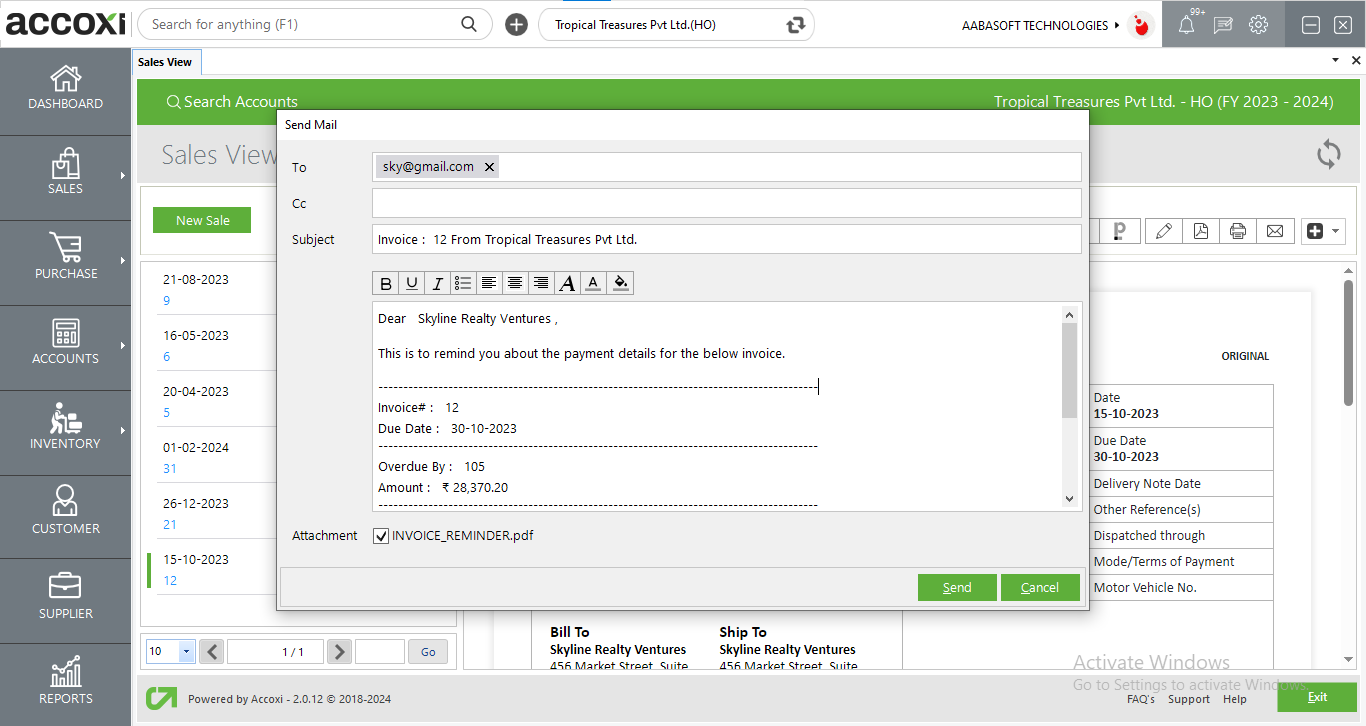The image size is (1366, 726).
Task: Click into the Cc input field
Action: [x=726, y=203]
